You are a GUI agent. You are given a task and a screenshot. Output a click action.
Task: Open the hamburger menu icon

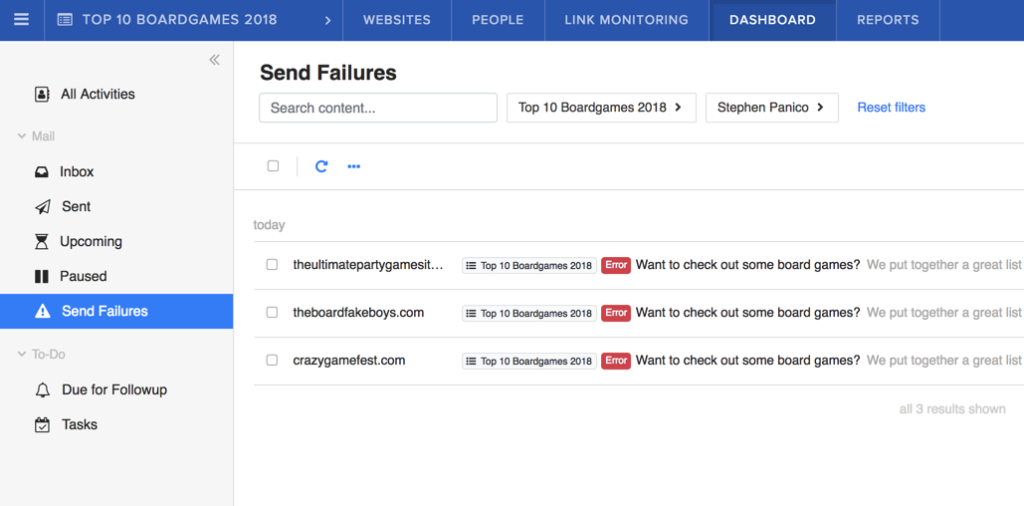[x=21, y=20]
